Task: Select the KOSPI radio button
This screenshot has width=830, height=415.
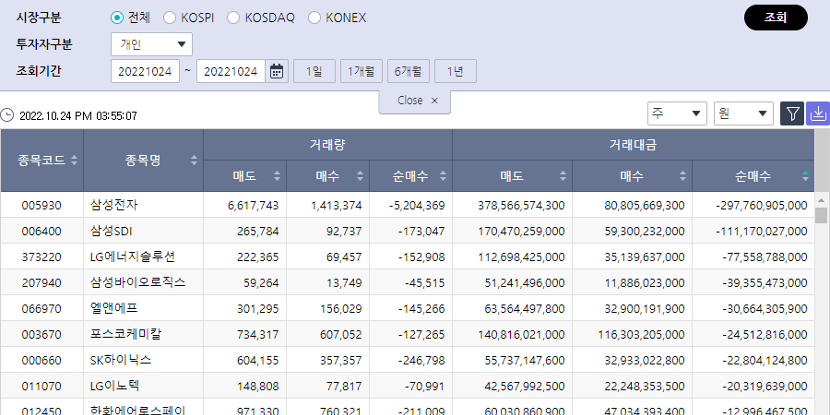Action: 169,18
